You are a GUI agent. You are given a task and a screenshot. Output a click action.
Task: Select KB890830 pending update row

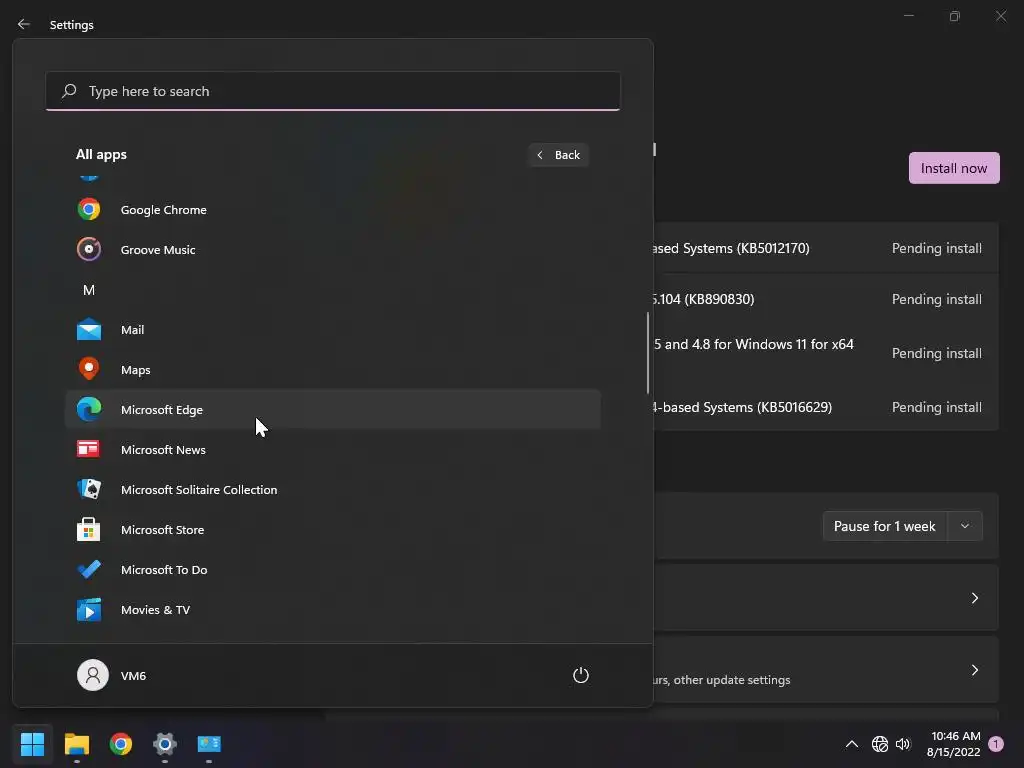pos(826,299)
